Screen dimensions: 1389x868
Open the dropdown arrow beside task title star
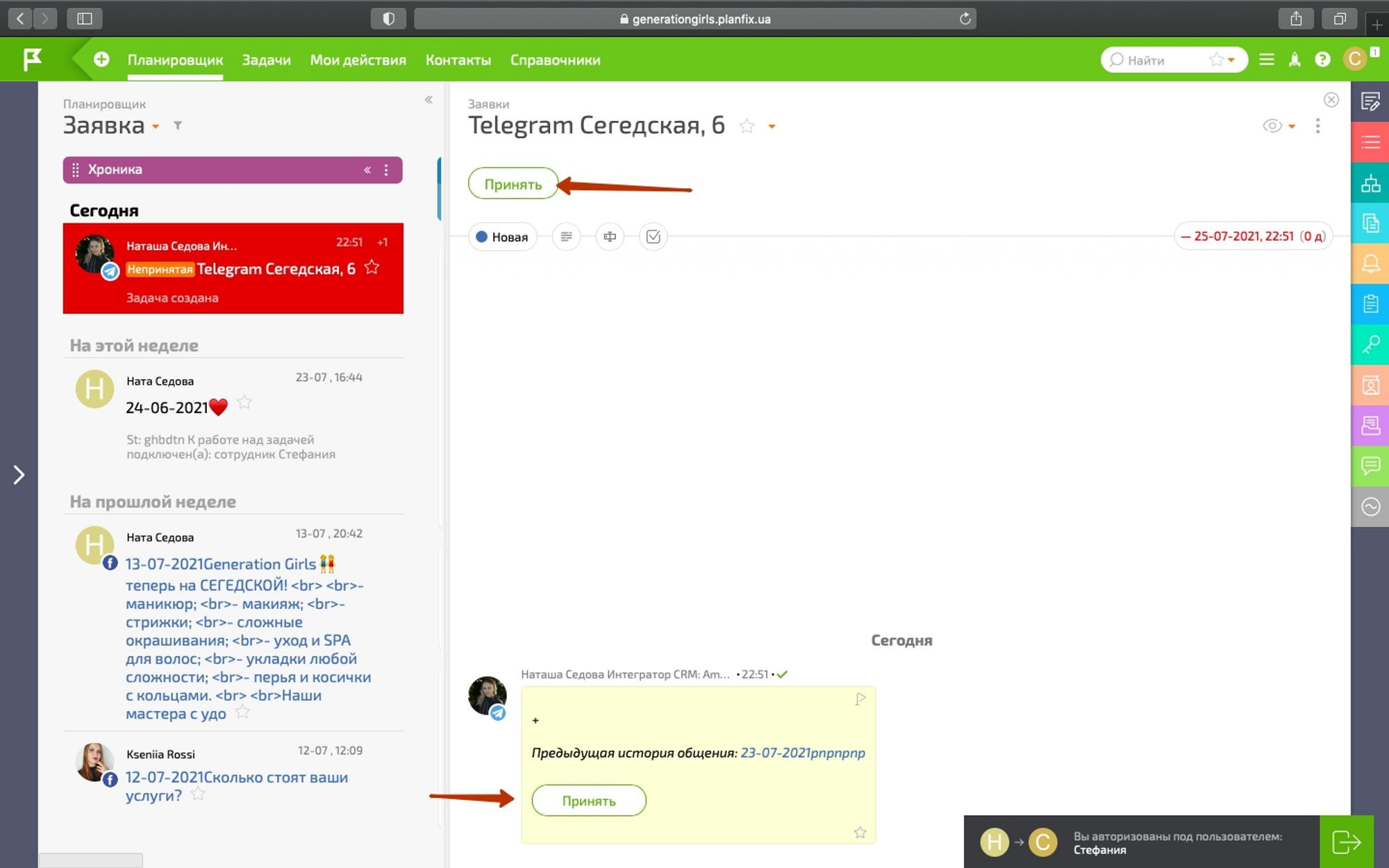[x=772, y=126]
